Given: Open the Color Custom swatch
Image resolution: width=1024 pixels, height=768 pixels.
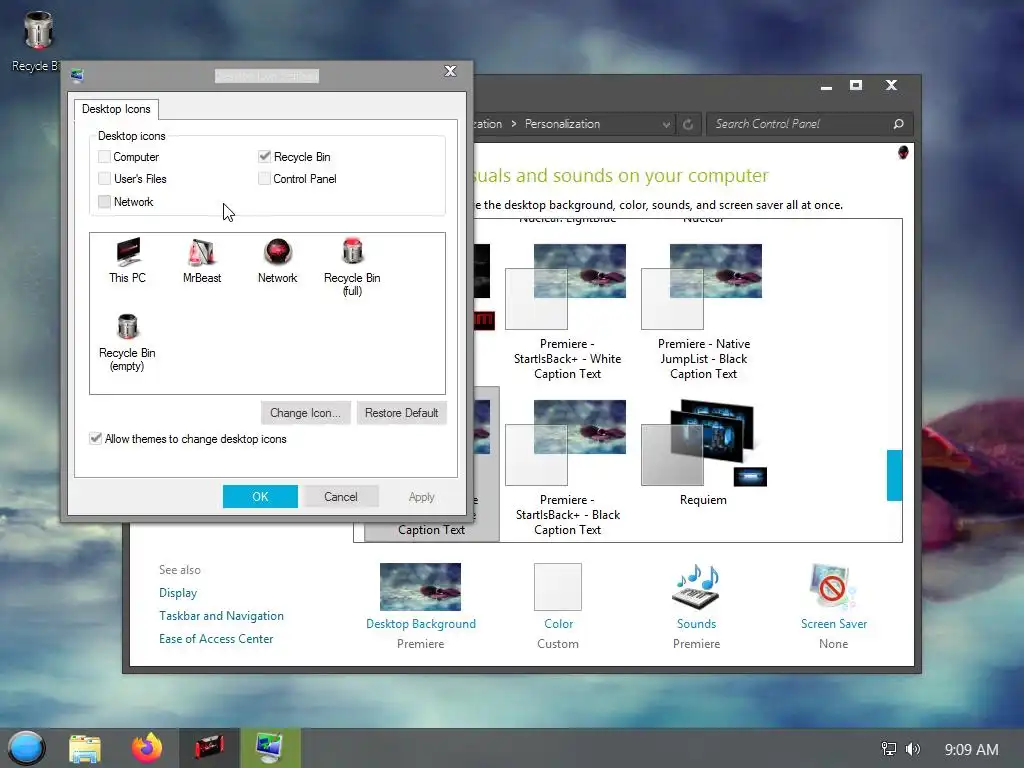Looking at the screenshot, I should [x=558, y=586].
